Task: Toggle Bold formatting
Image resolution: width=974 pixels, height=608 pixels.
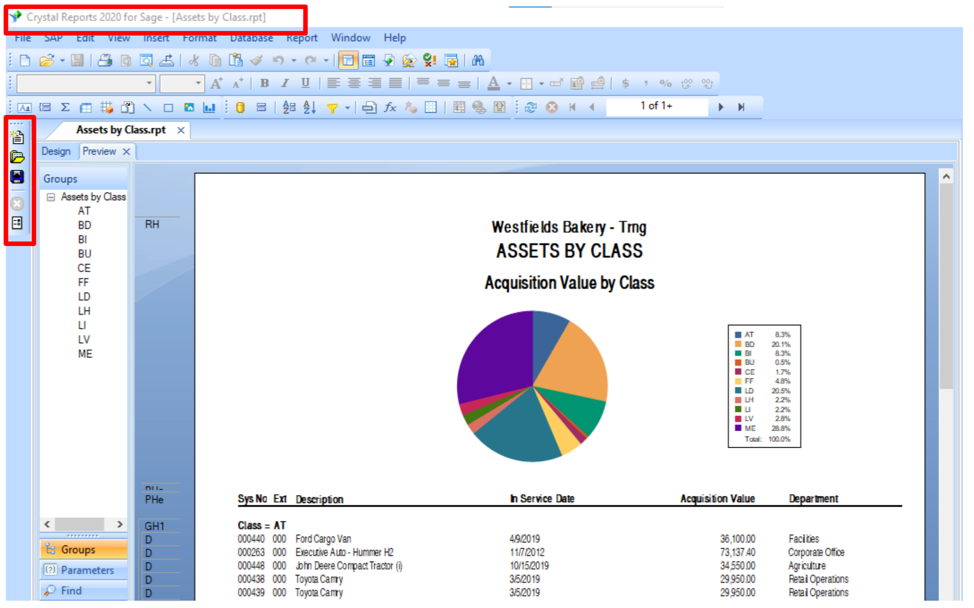Action: pos(265,83)
